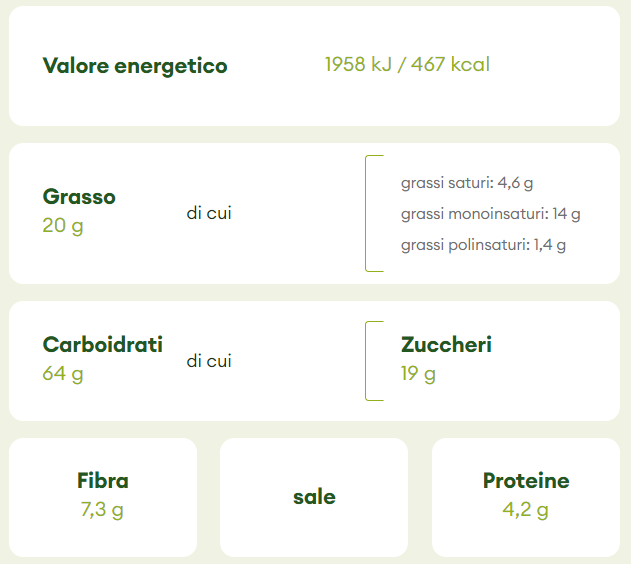Click the 19 g sugar value

coord(418,374)
